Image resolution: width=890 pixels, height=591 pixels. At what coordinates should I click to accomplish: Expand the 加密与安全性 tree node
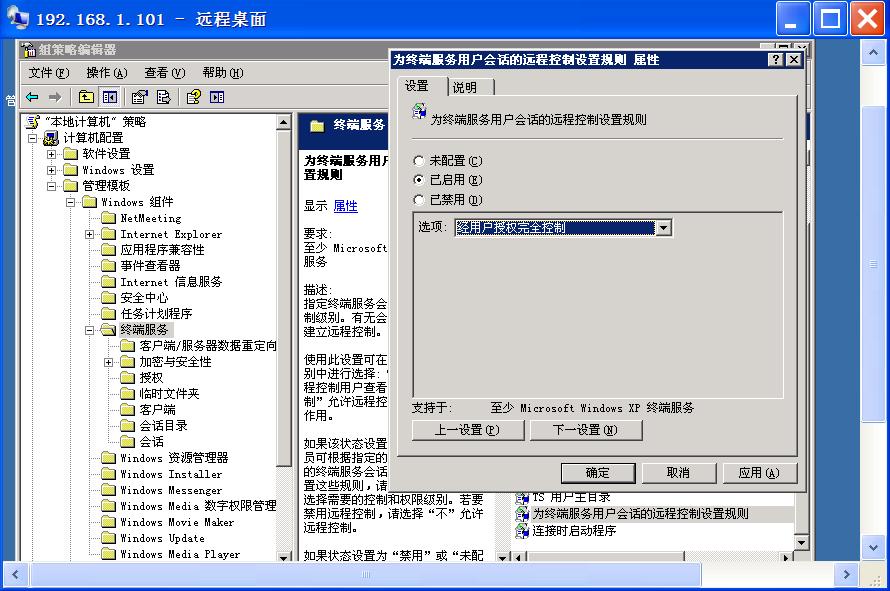108,362
